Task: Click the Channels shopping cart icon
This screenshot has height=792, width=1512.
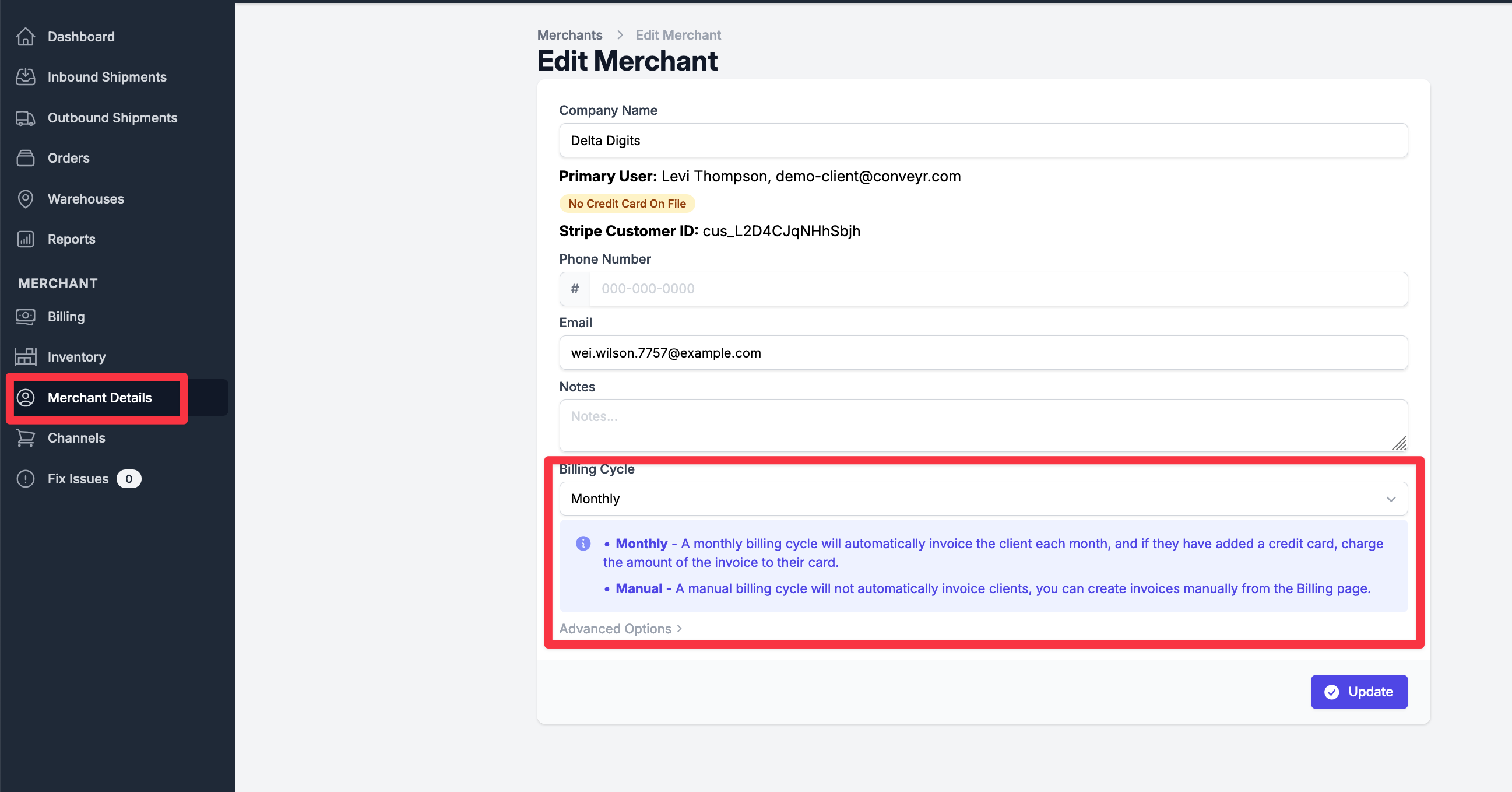Action: (25, 438)
